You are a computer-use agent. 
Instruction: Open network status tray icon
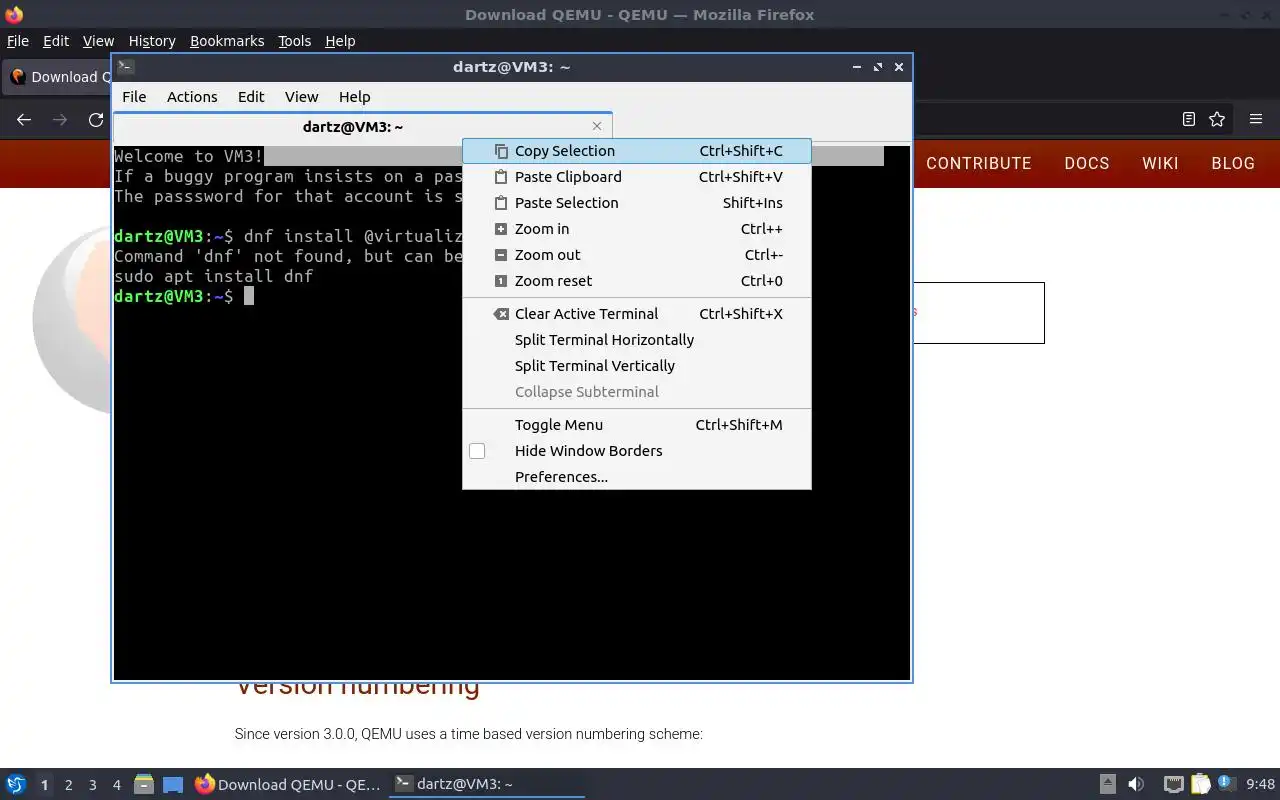[1174, 784]
